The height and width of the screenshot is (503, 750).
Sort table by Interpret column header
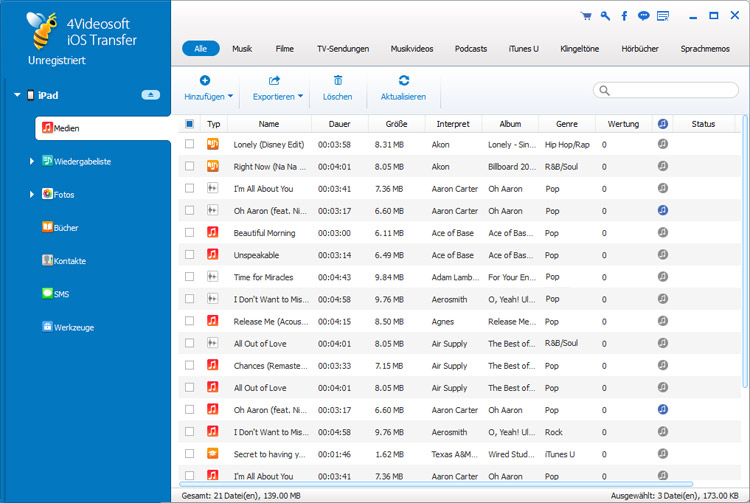click(453, 124)
